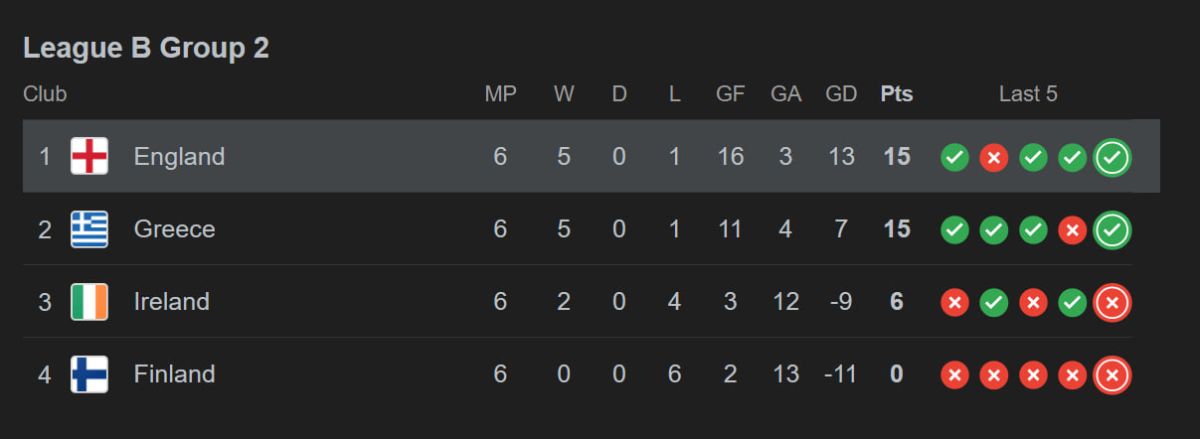Click the Ireland flag icon
Image resolution: width=1200 pixels, height=439 pixels.
pyautogui.click(x=89, y=302)
